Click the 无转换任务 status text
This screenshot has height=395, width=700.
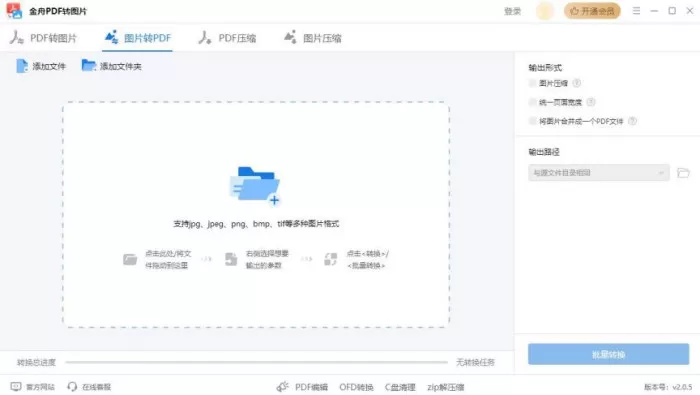click(475, 362)
